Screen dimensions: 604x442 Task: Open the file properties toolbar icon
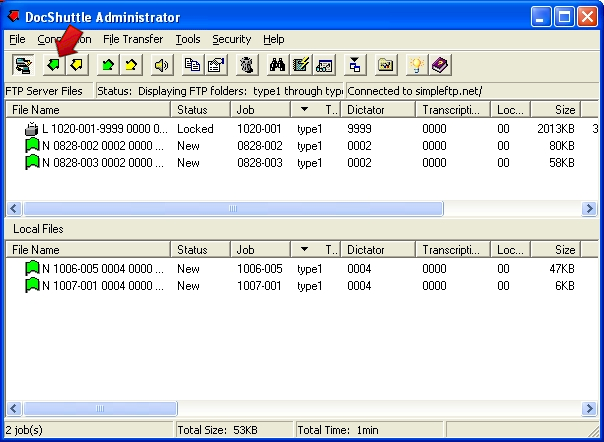[216, 65]
